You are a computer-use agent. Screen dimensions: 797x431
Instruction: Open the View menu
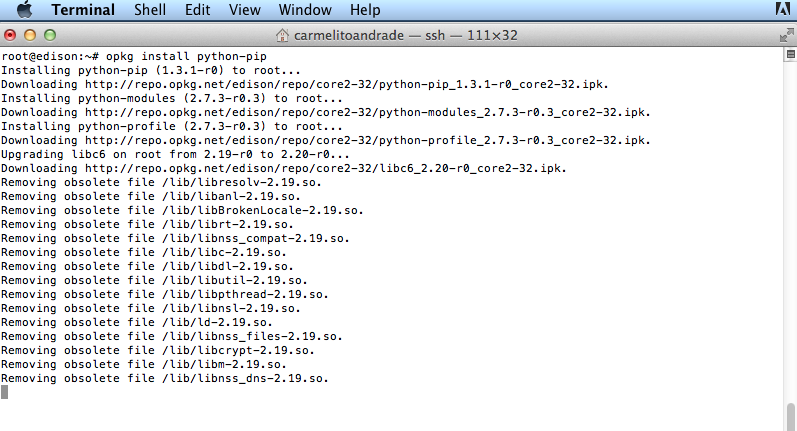coord(244,10)
